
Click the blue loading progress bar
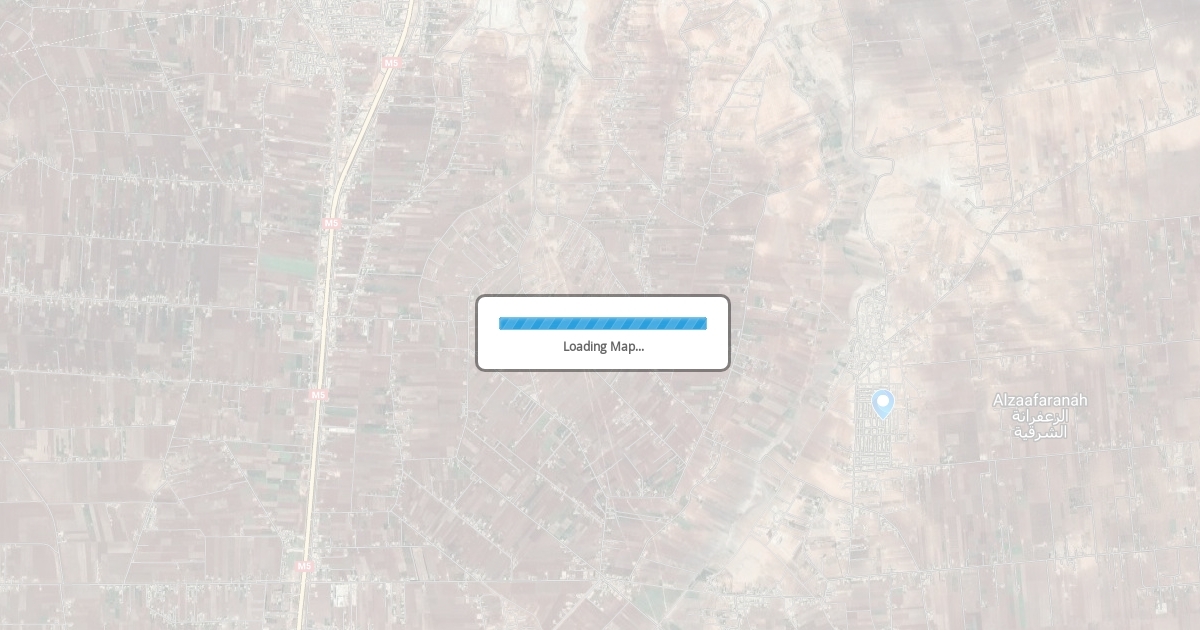pyautogui.click(x=603, y=323)
